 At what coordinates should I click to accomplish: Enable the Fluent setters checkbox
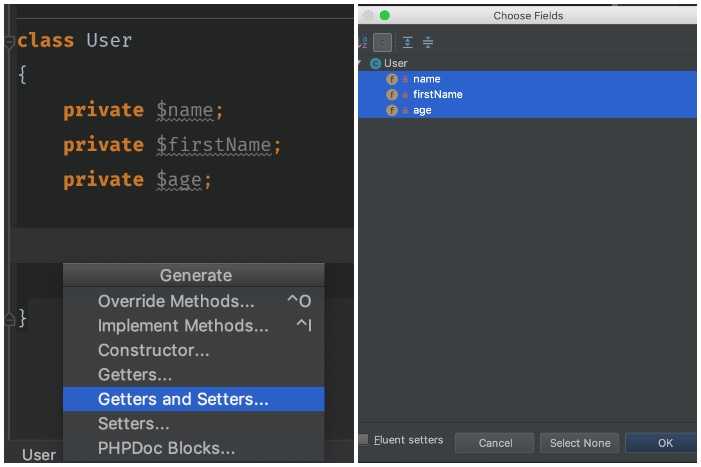pos(364,439)
